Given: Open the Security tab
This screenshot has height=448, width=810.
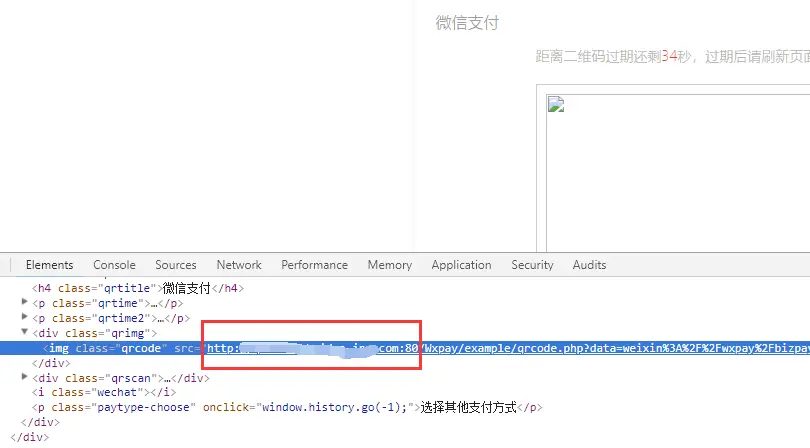Looking at the screenshot, I should (532, 265).
